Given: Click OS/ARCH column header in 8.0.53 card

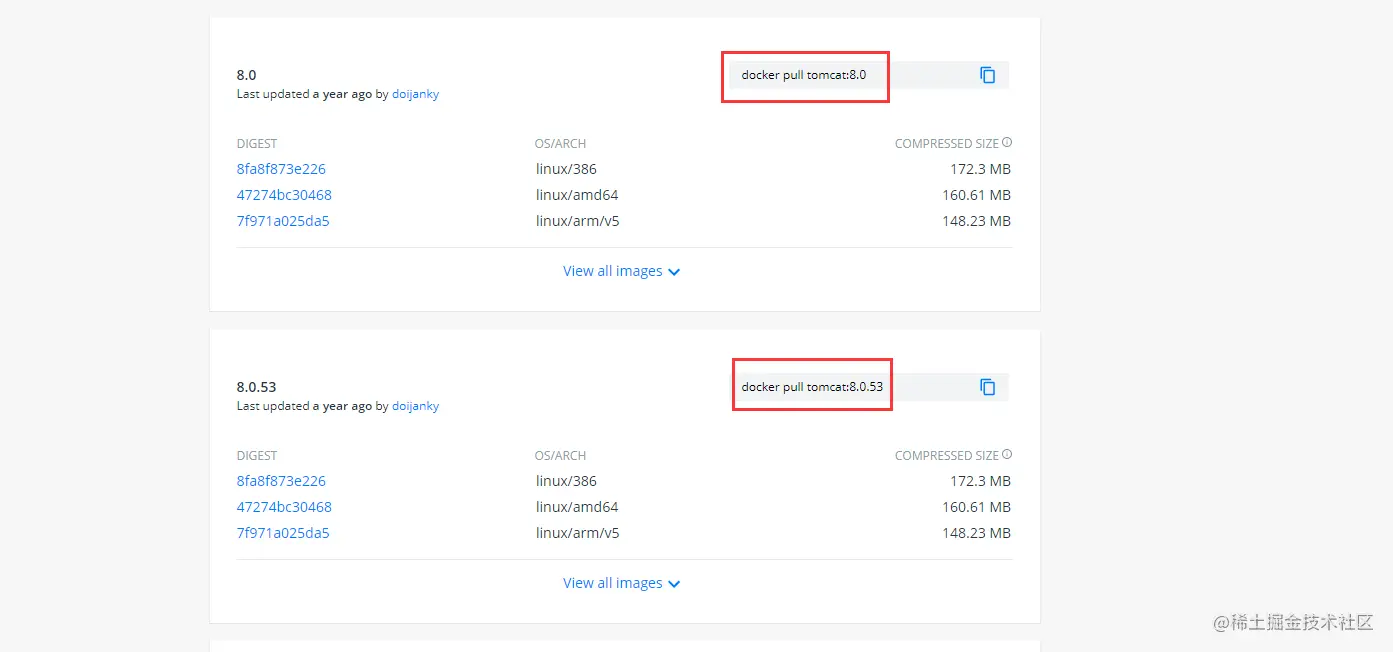Looking at the screenshot, I should pyautogui.click(x=560, y=456).
